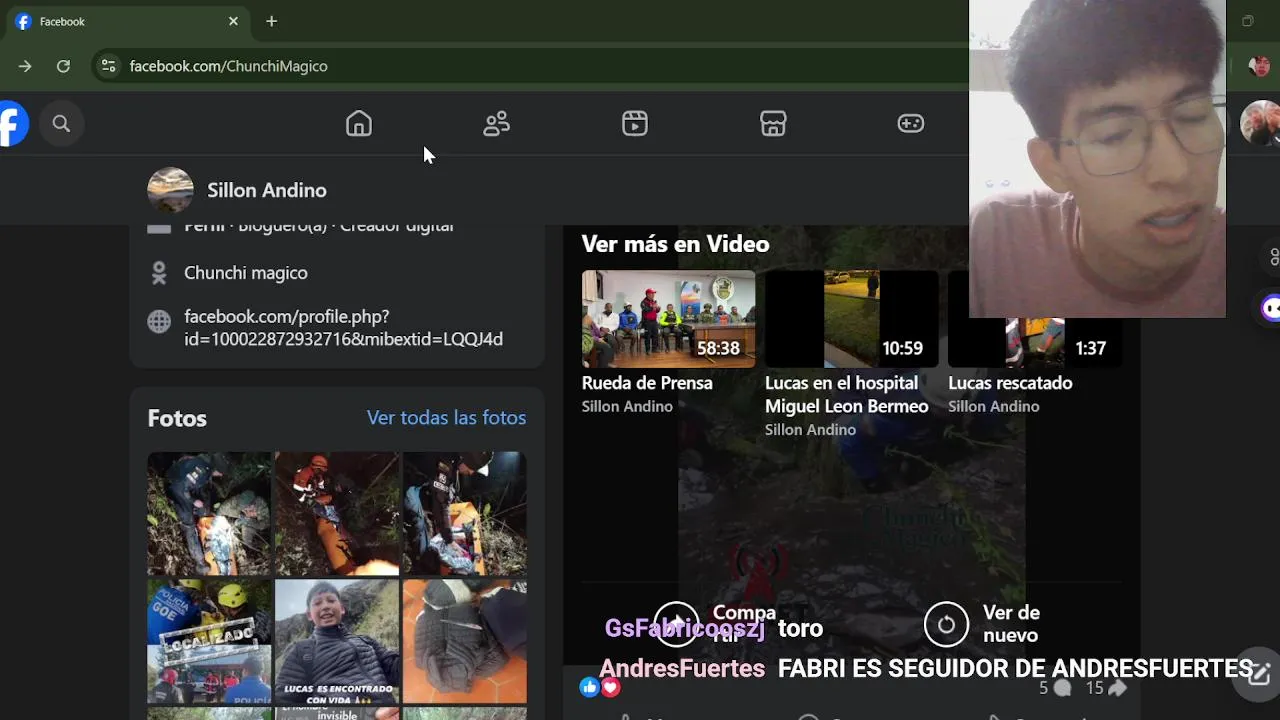Screen dimensions: 1280x720
Task: Play the 10:59 Lucas en el hospital video
Action: pos(852,319)
